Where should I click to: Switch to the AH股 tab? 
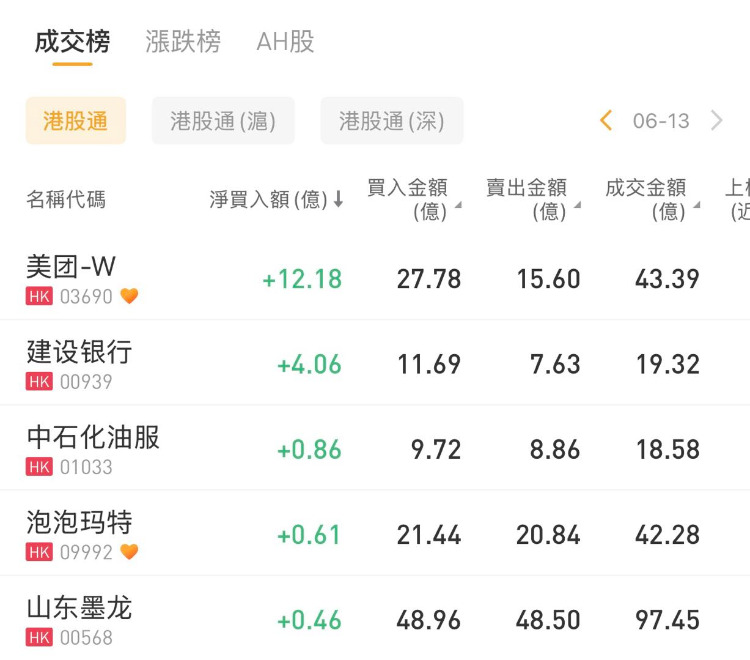click(285, 41)
